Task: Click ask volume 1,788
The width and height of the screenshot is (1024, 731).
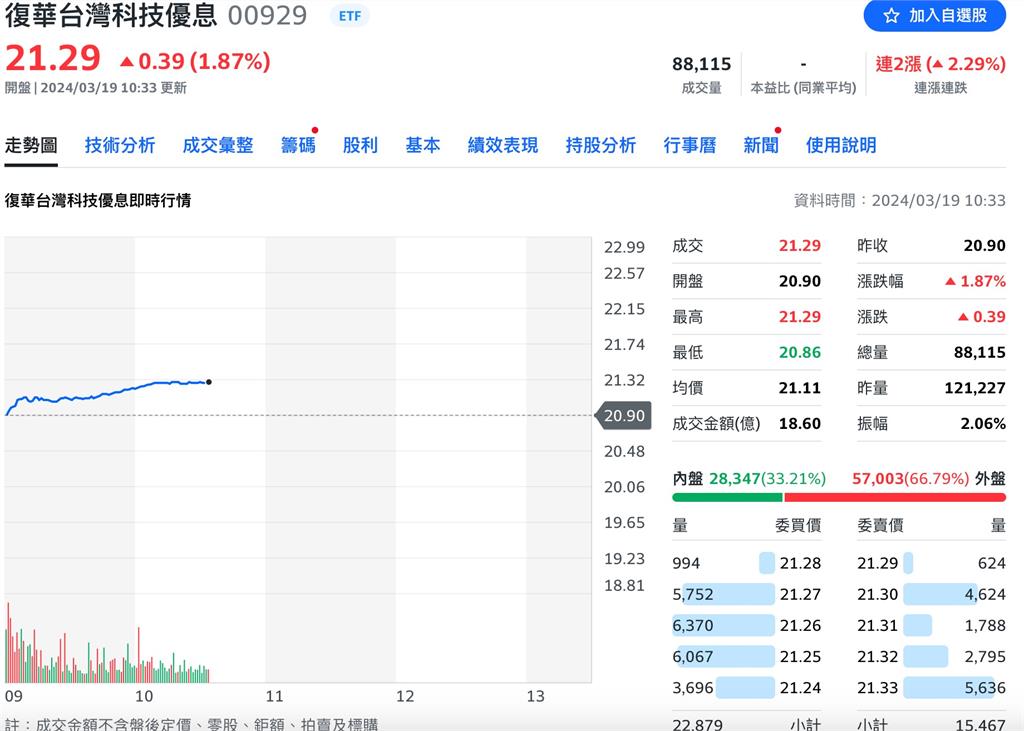Action: (985, 626)
